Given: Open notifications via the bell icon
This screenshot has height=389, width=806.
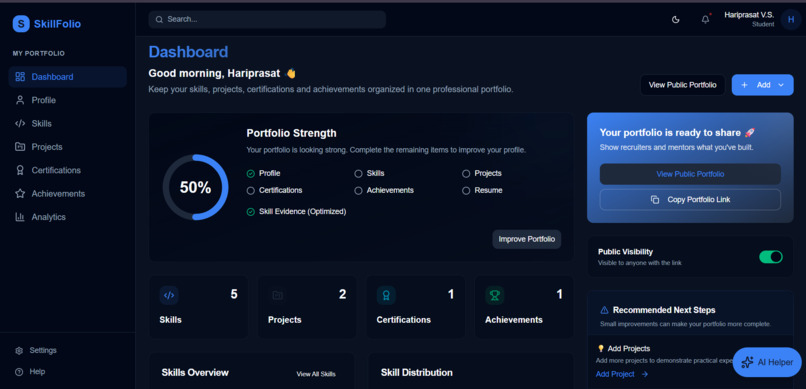Looking at the screenshot, I should click(x=705, y=20).
